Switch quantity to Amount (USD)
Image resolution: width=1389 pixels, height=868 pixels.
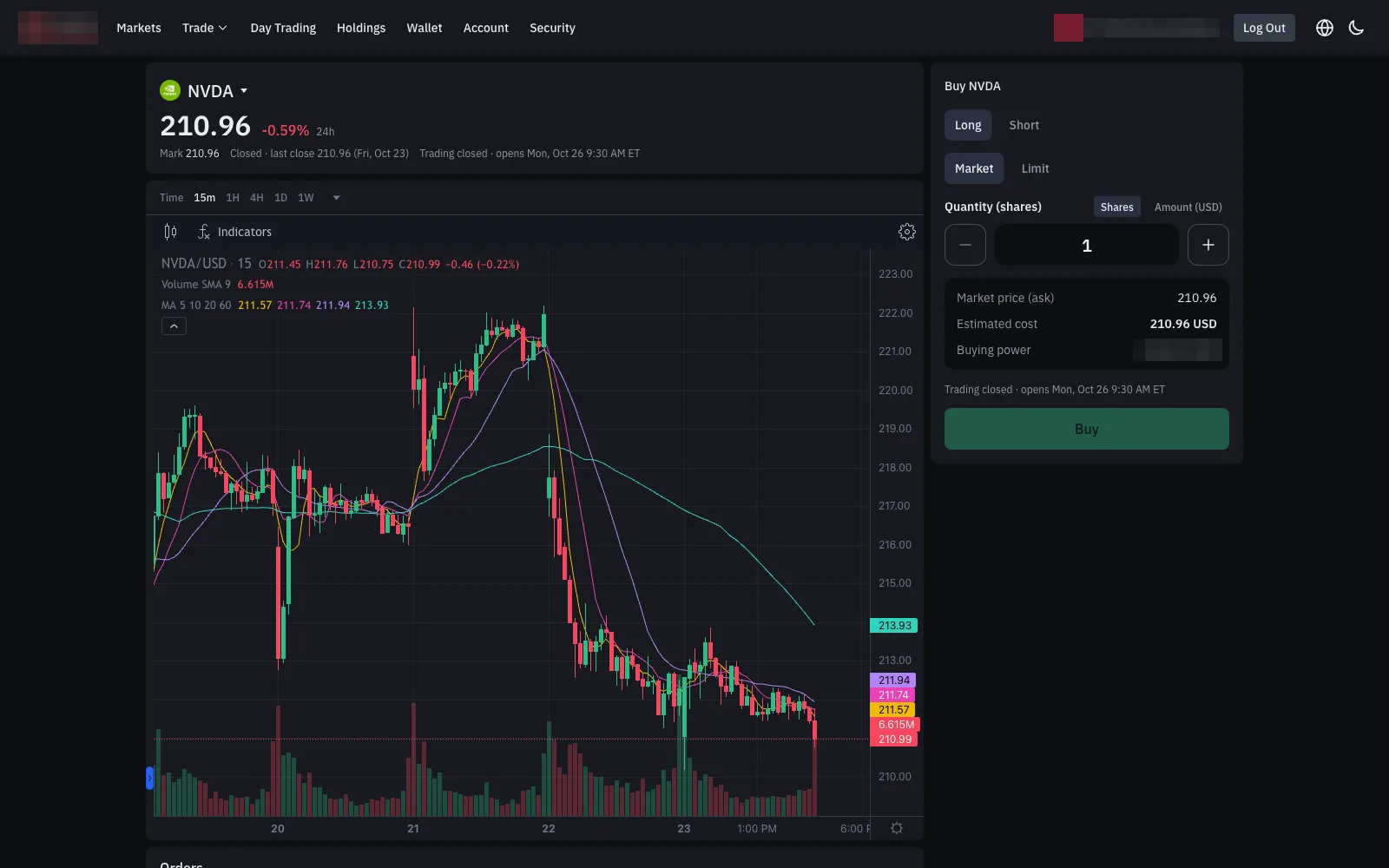[x=1188, y=207]
